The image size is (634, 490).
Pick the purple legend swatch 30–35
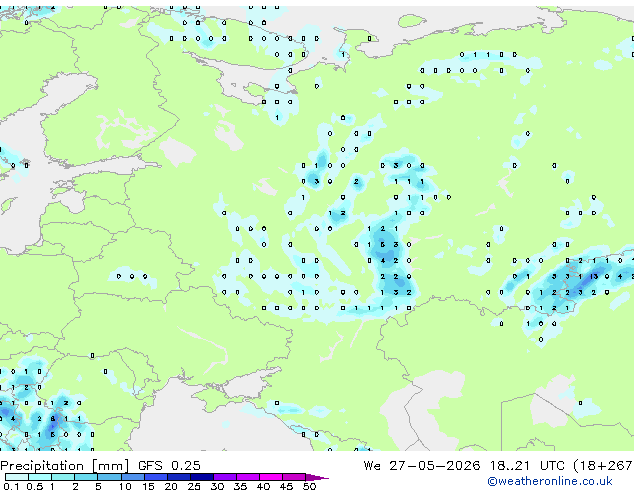(x=225, y=477)
